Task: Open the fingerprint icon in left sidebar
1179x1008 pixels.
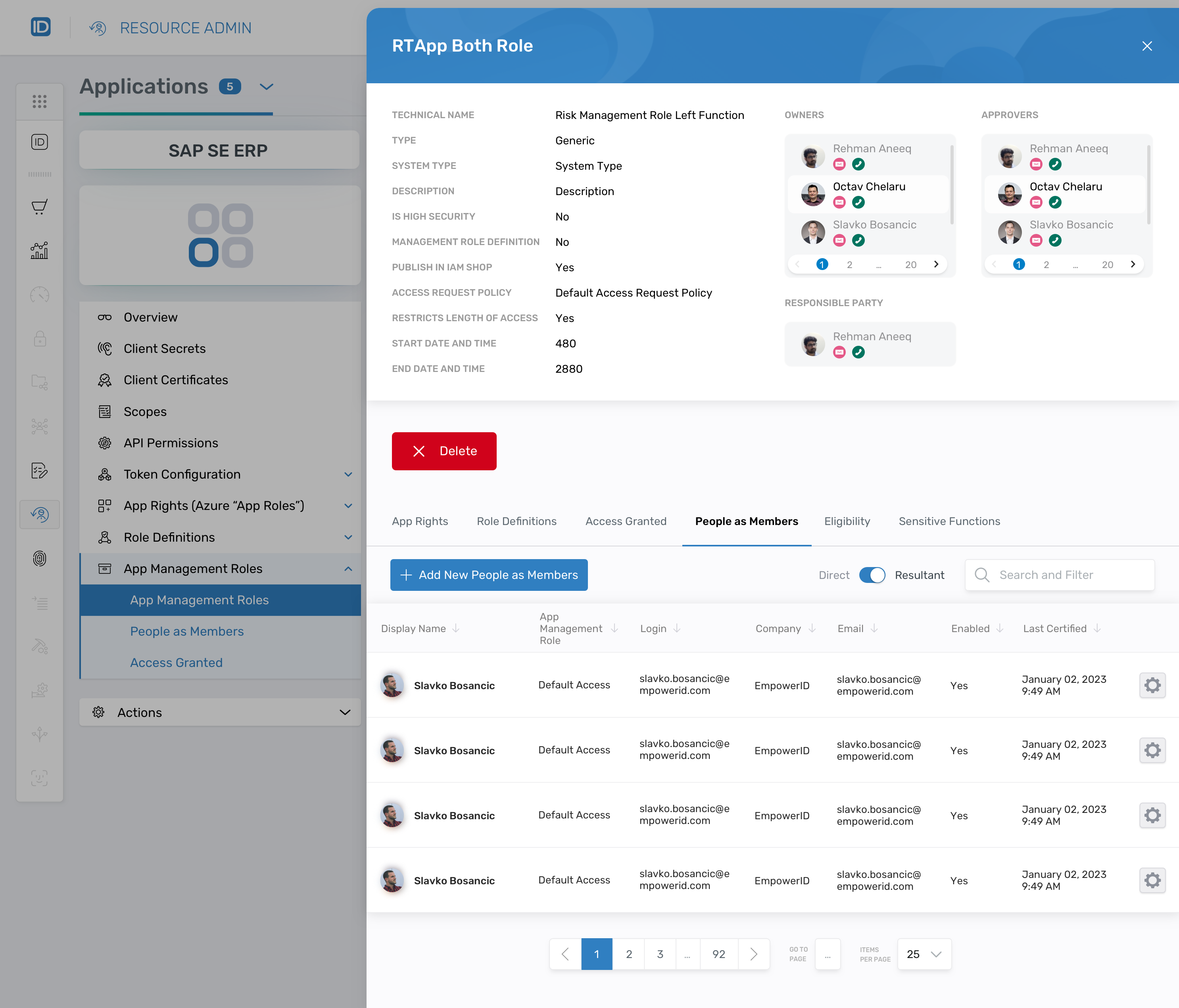Action: point(39,559)
